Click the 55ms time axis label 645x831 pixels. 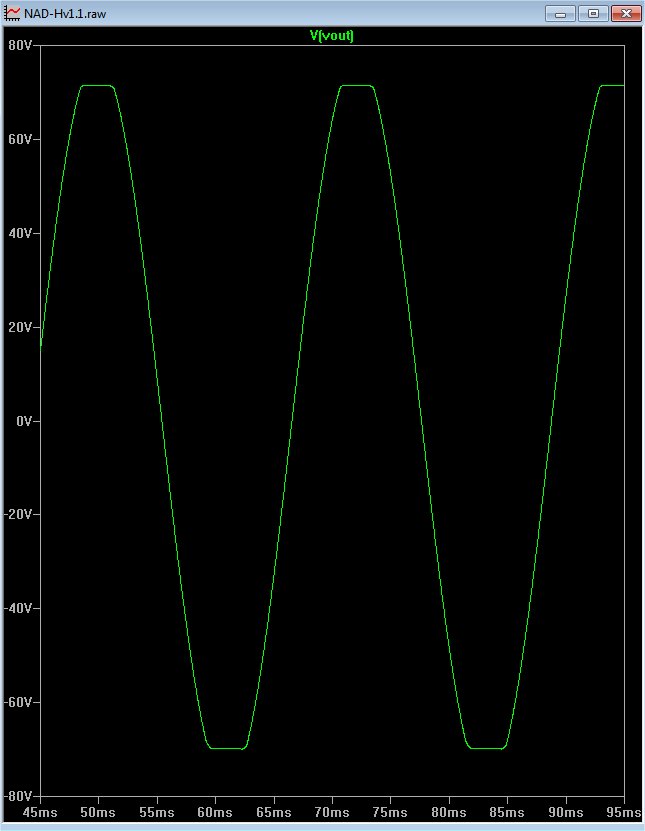pyautogui.click(x=157, y=812)
